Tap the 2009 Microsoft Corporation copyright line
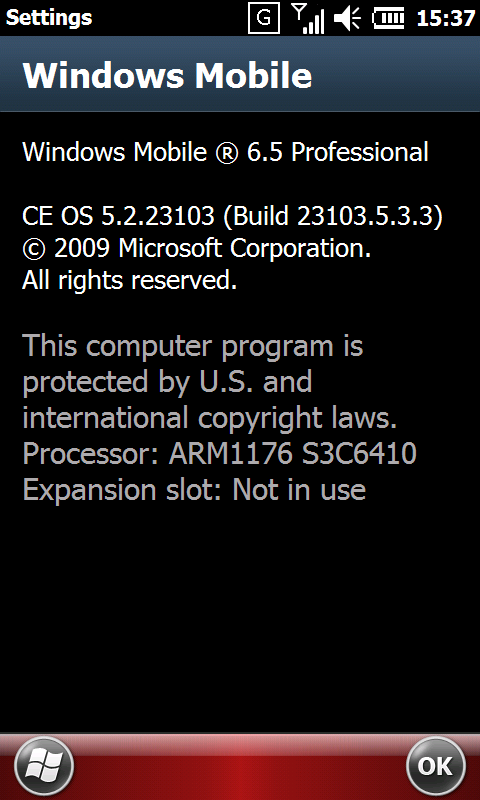 click(x=196, y=248)
